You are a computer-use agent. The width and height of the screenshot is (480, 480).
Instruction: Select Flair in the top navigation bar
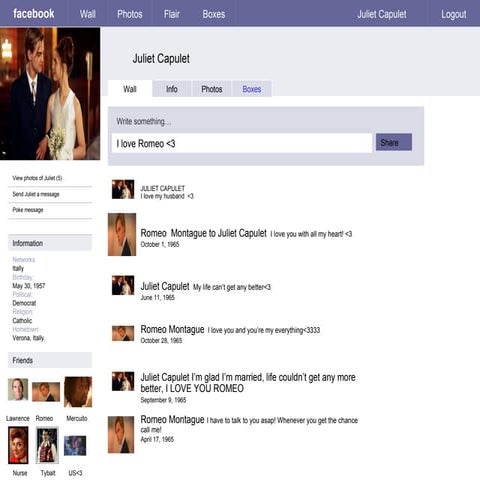(172, 14)
